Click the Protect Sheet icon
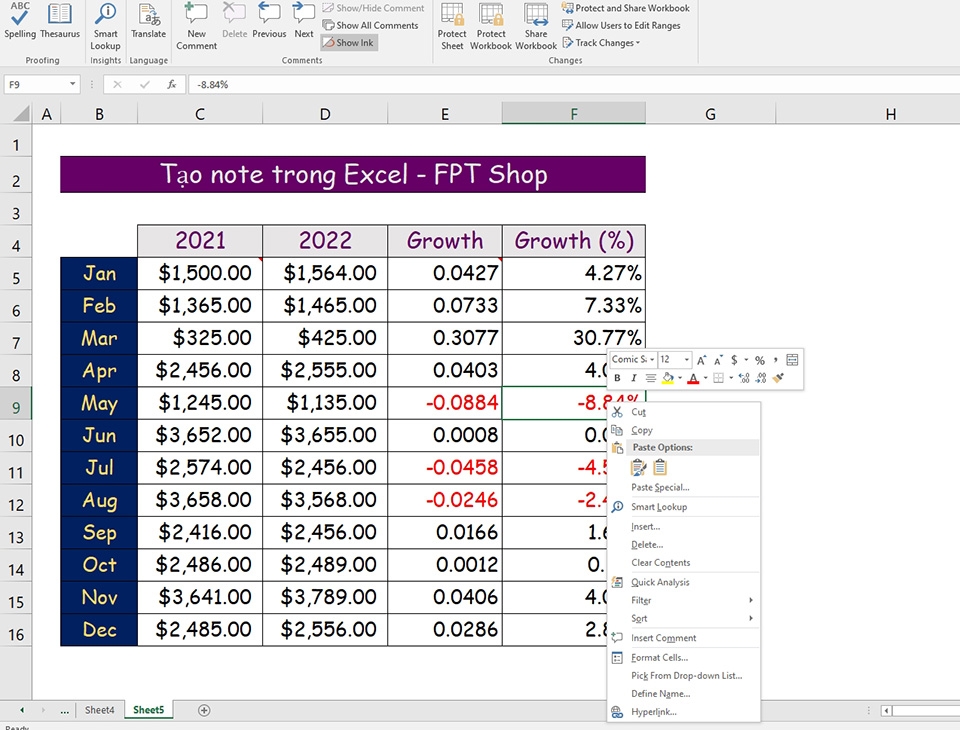Viewport: 960px width, 730px height. point(452,26)
